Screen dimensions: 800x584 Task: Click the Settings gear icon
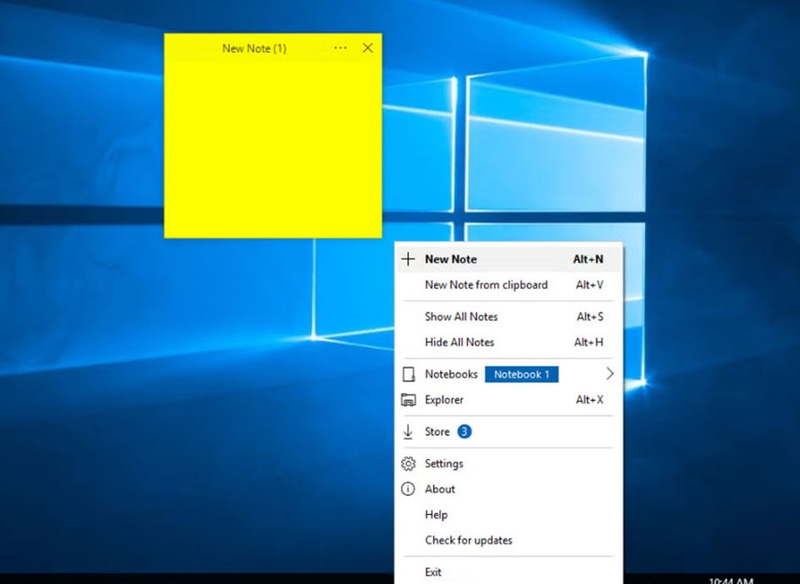tap(408, 464)
